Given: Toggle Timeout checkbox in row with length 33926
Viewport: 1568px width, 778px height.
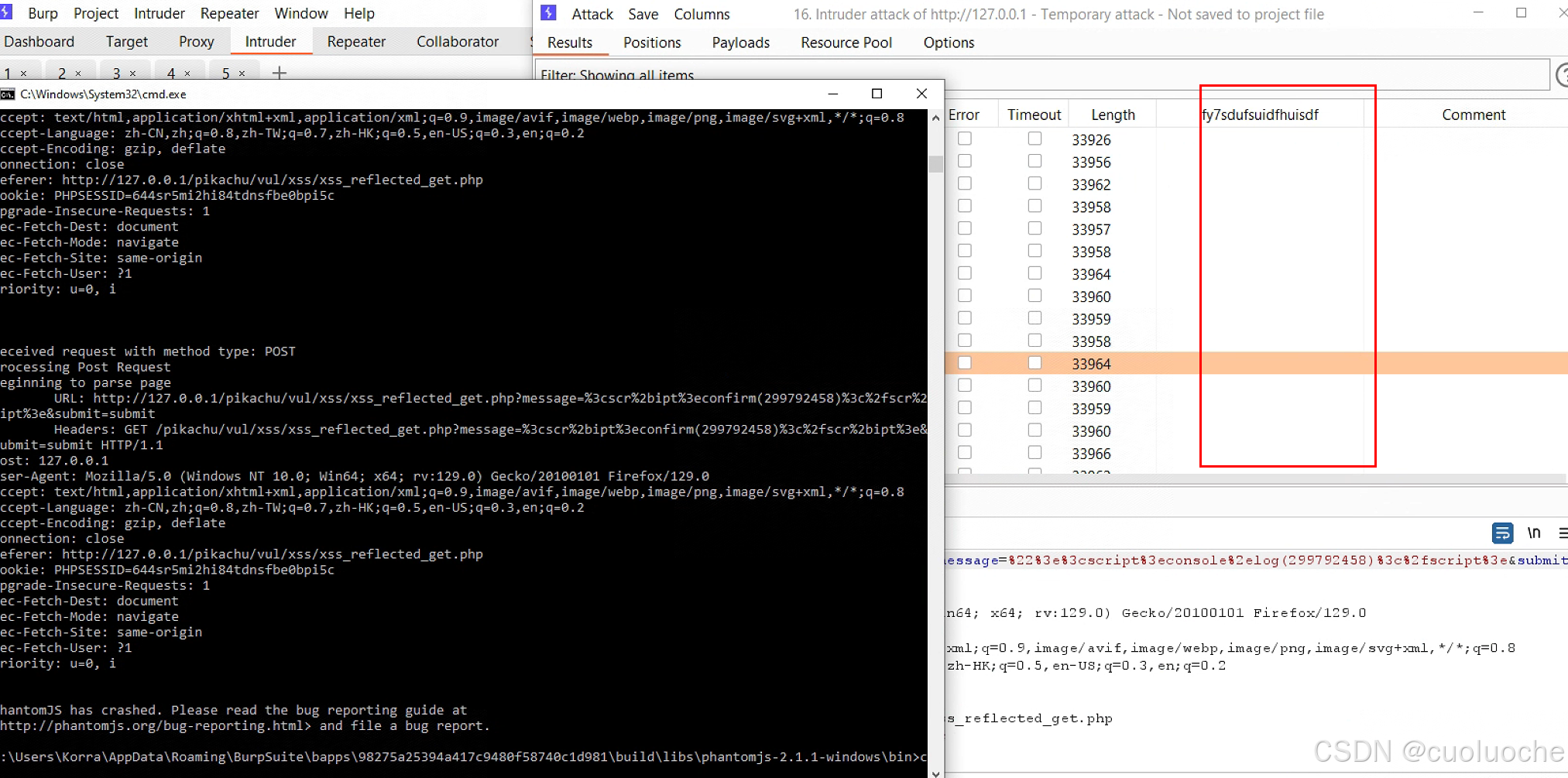Looking at the screenshot, I should tap(1035, 139).
